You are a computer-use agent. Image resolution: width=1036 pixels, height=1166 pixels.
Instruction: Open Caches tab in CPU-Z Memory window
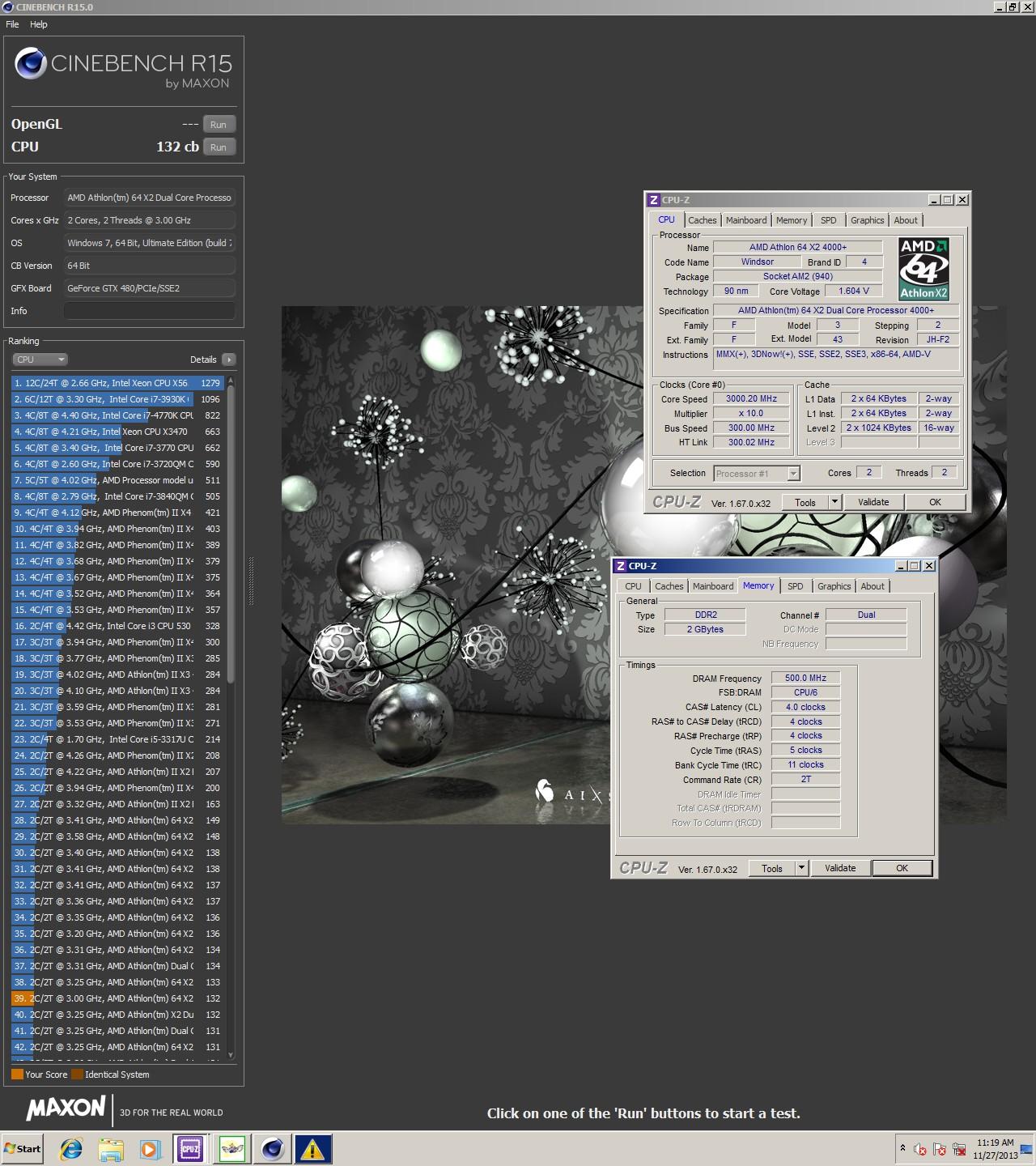pyautogui.click(x=669, y=586)
